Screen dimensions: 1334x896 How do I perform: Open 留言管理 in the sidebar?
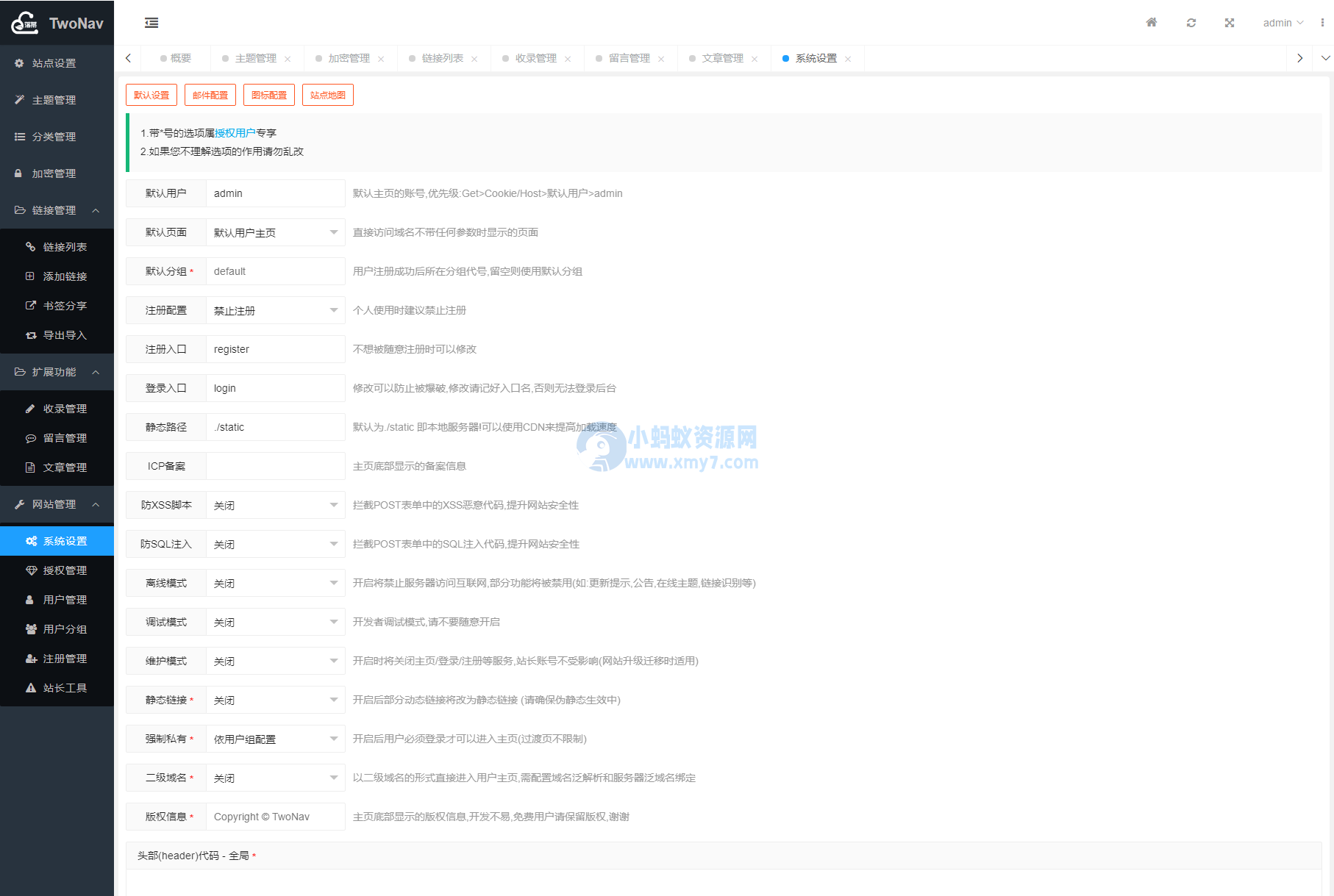coord(57,438)
